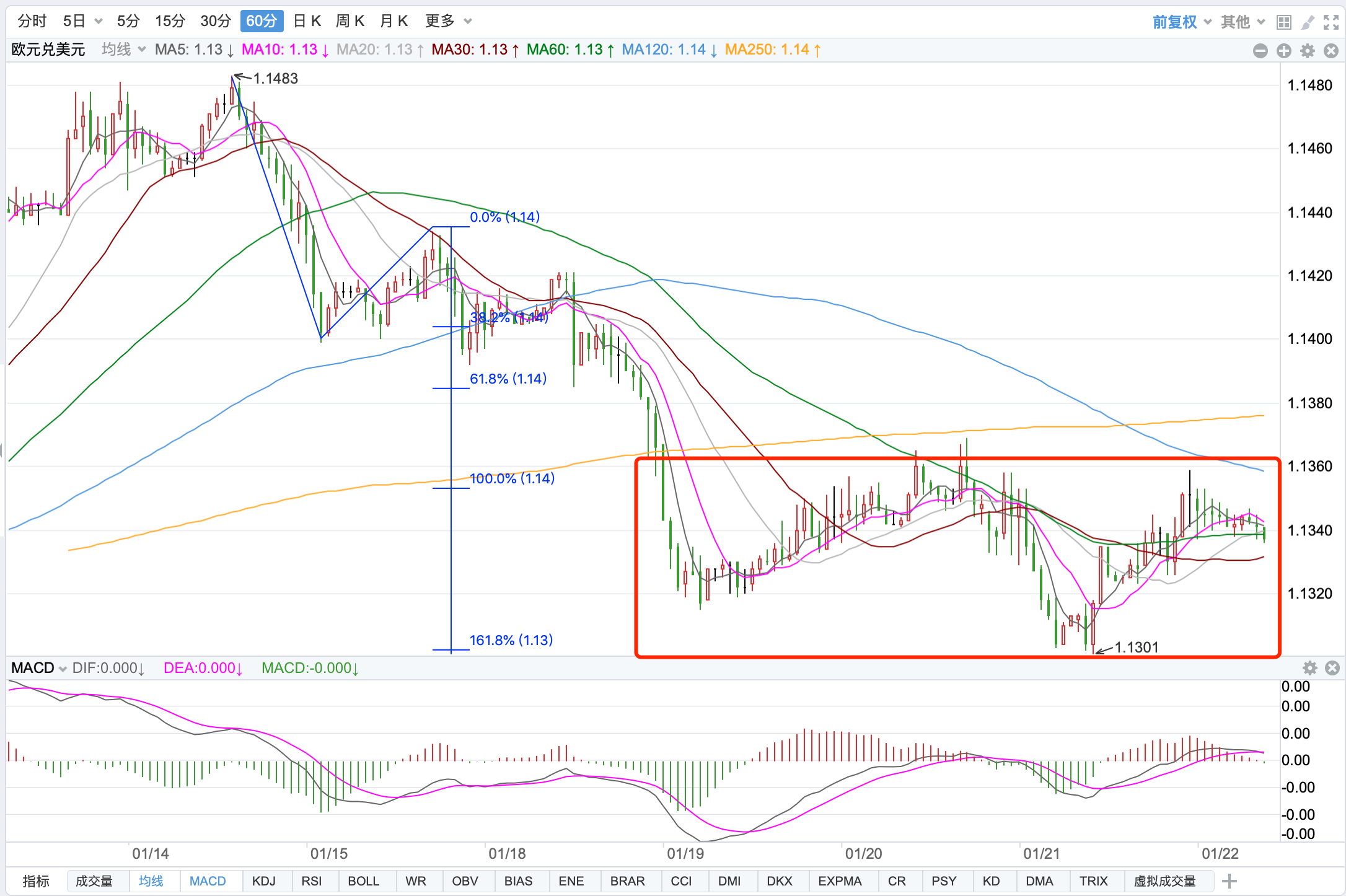
Task: Add indicator with plus icon at bottom
Action: pyautogui.click(x=1229, y=881)
